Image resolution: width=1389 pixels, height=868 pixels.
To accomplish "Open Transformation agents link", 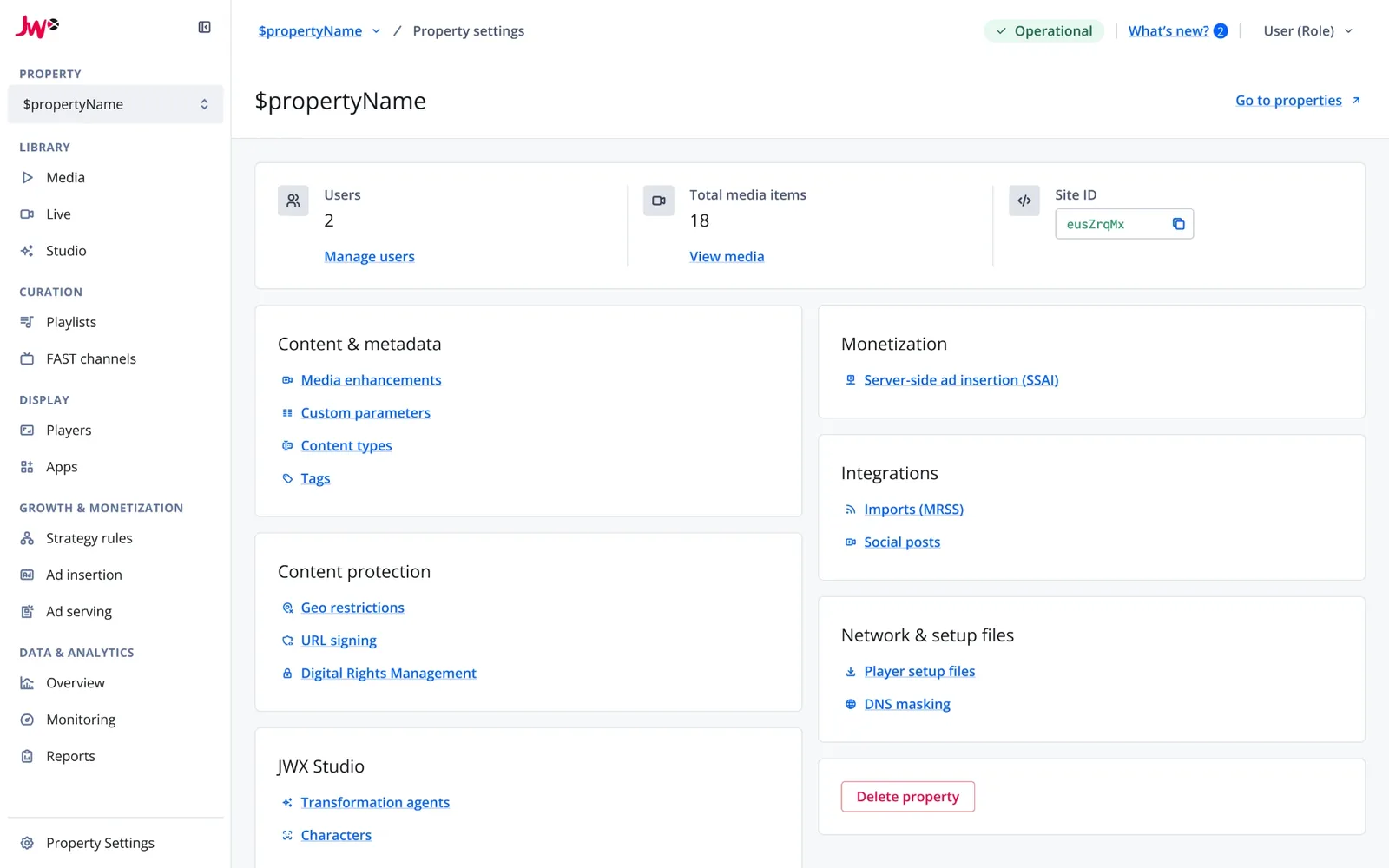I will (x=375, y=803).
